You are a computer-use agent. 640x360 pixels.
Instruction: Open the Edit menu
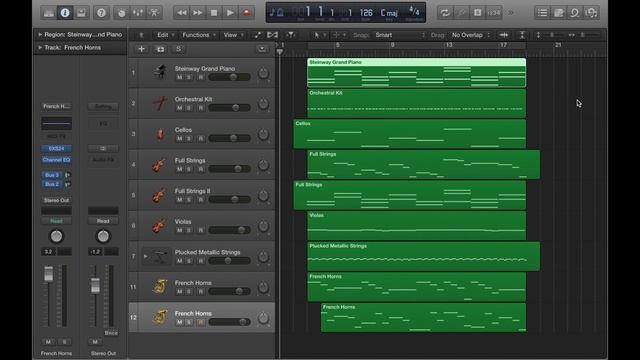(x=165, y=35)
